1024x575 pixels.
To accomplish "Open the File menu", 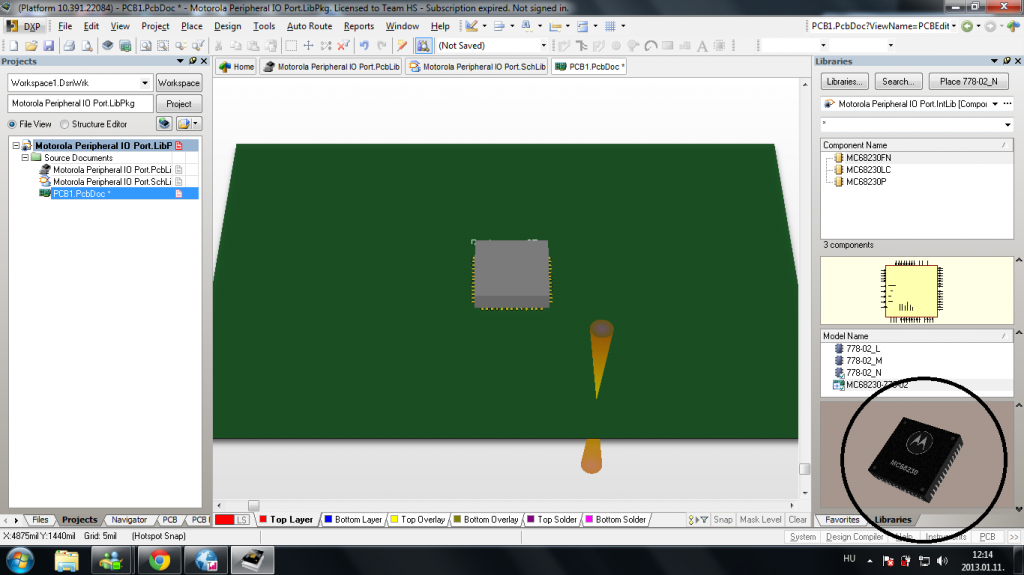I will (x=65, y=26).
